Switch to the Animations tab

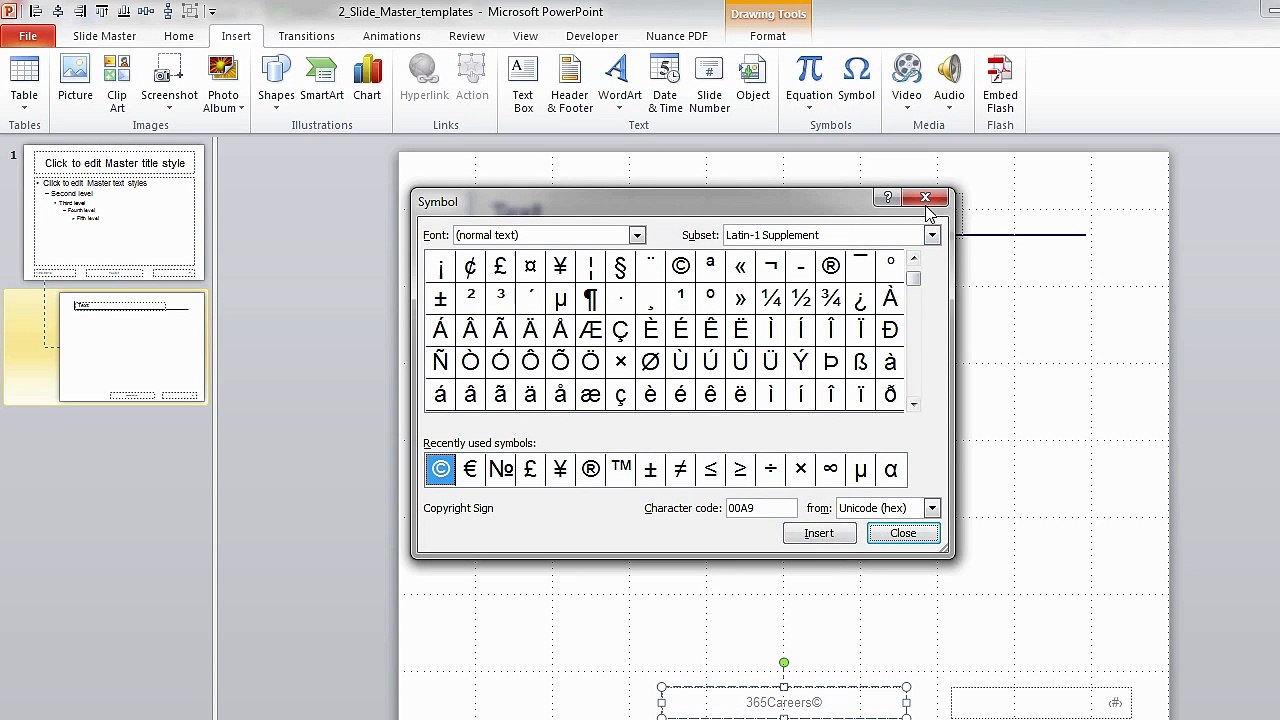(392, 36)
